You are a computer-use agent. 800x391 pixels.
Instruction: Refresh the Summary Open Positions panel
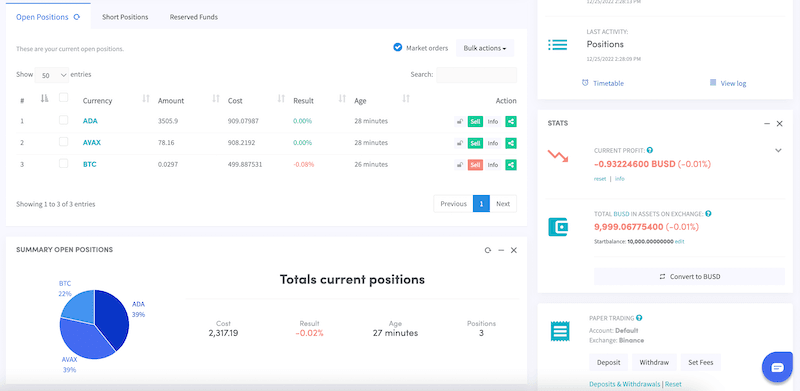tap(488, 250)
